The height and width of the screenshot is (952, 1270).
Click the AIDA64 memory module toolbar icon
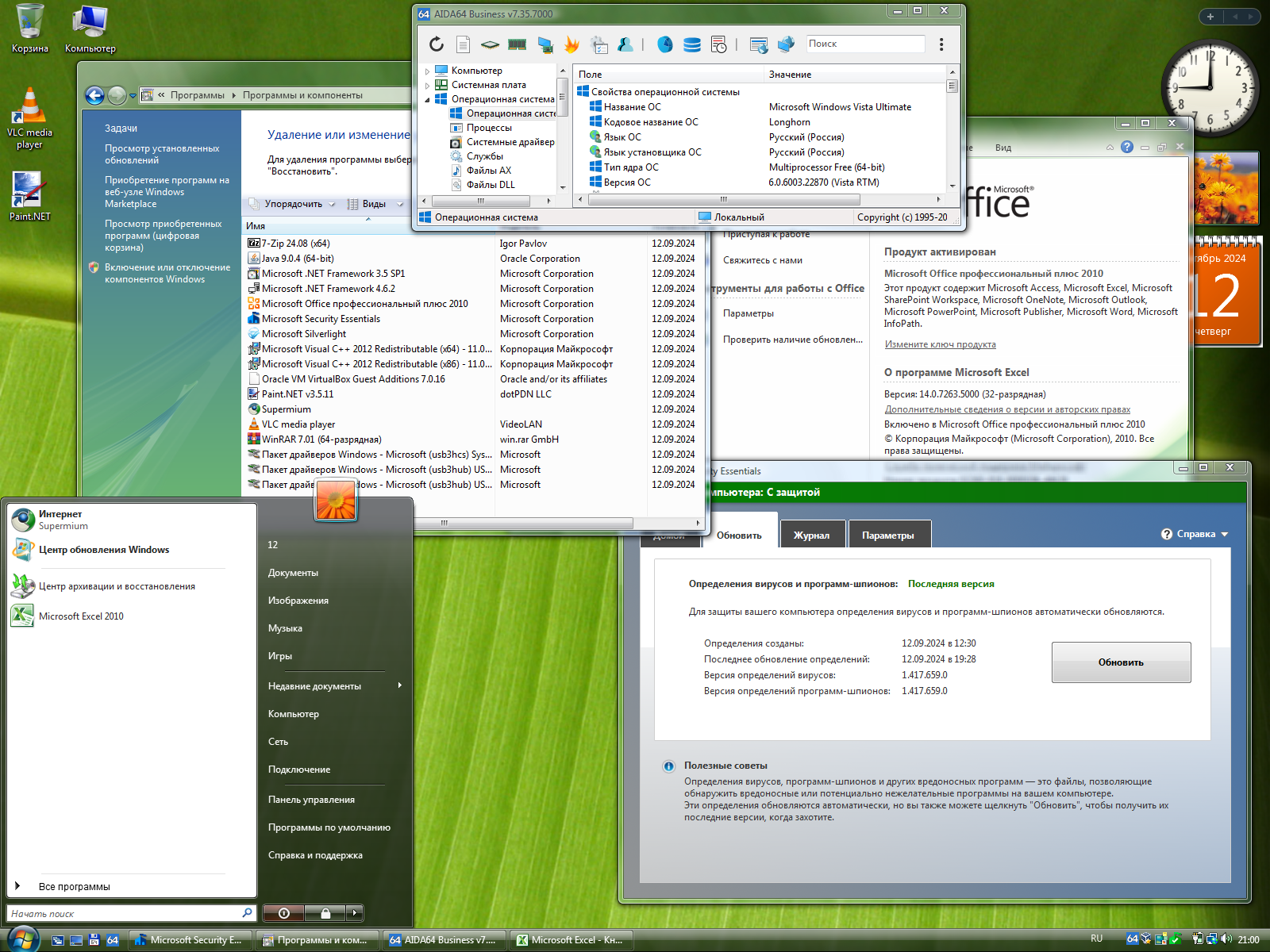click(518, 44)
